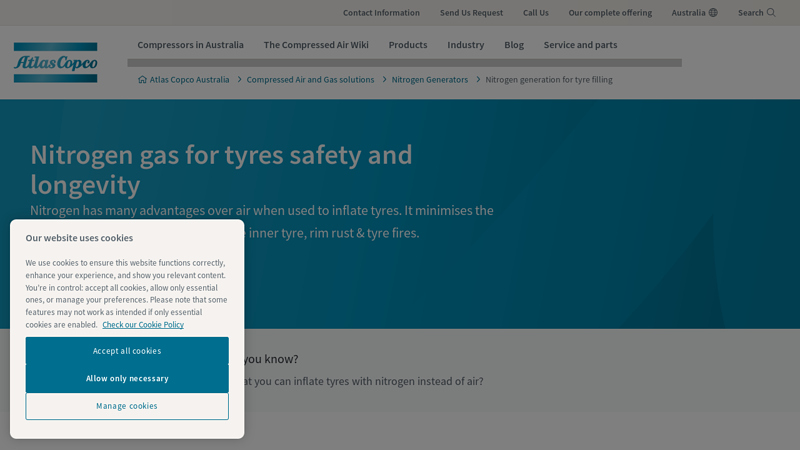Open Service and parts menu
The width and height of the screenshot is (800, 450).
pyautogui.click(x=581, y=45)
